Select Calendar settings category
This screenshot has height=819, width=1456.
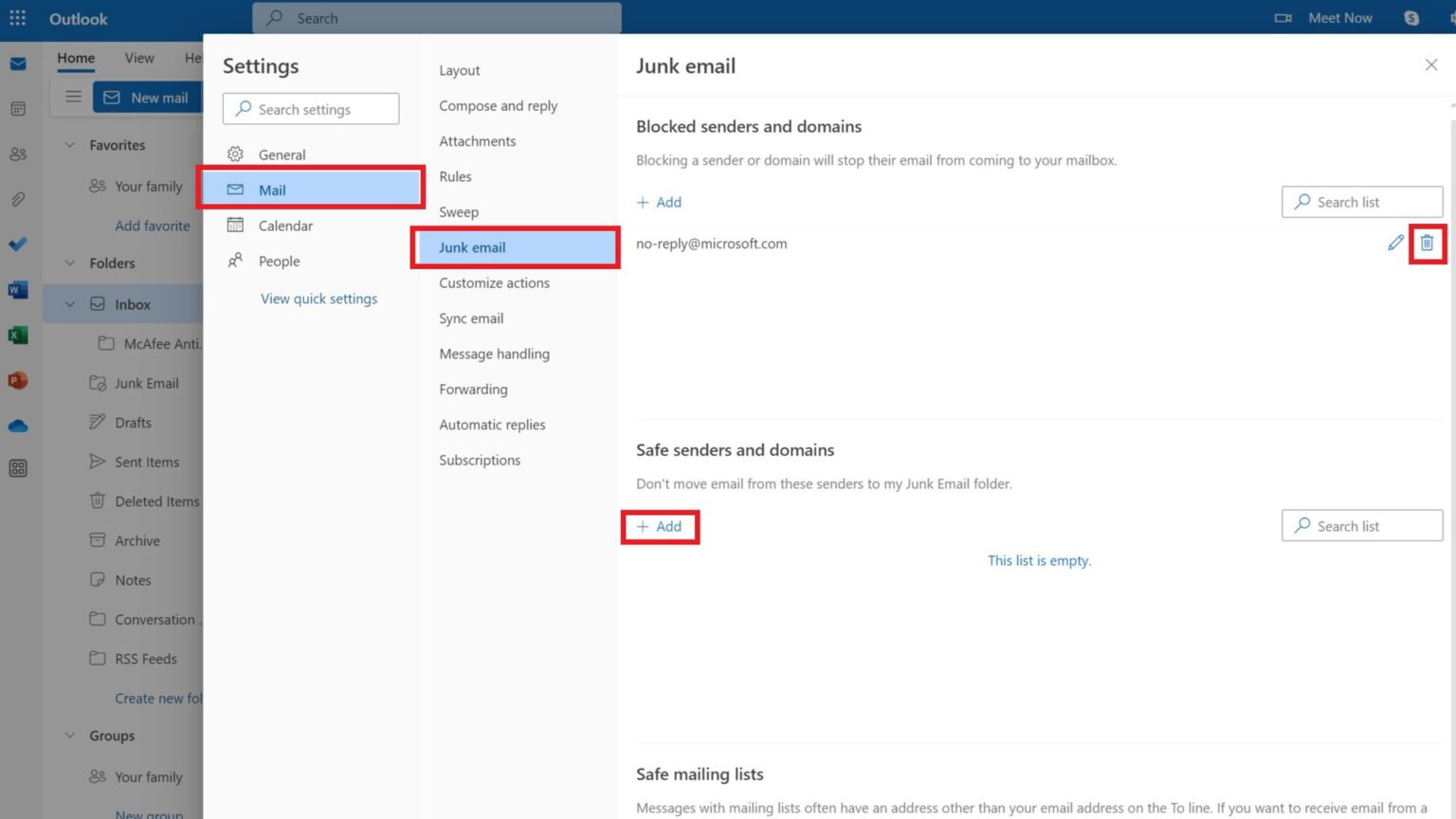[x=311, y=226]
